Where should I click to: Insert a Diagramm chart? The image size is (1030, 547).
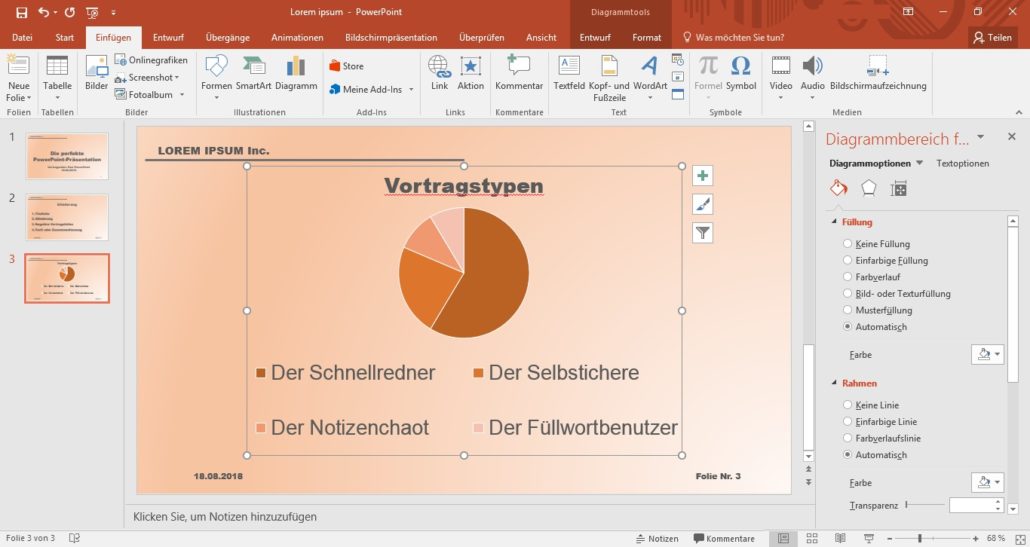tap(296, 74)
